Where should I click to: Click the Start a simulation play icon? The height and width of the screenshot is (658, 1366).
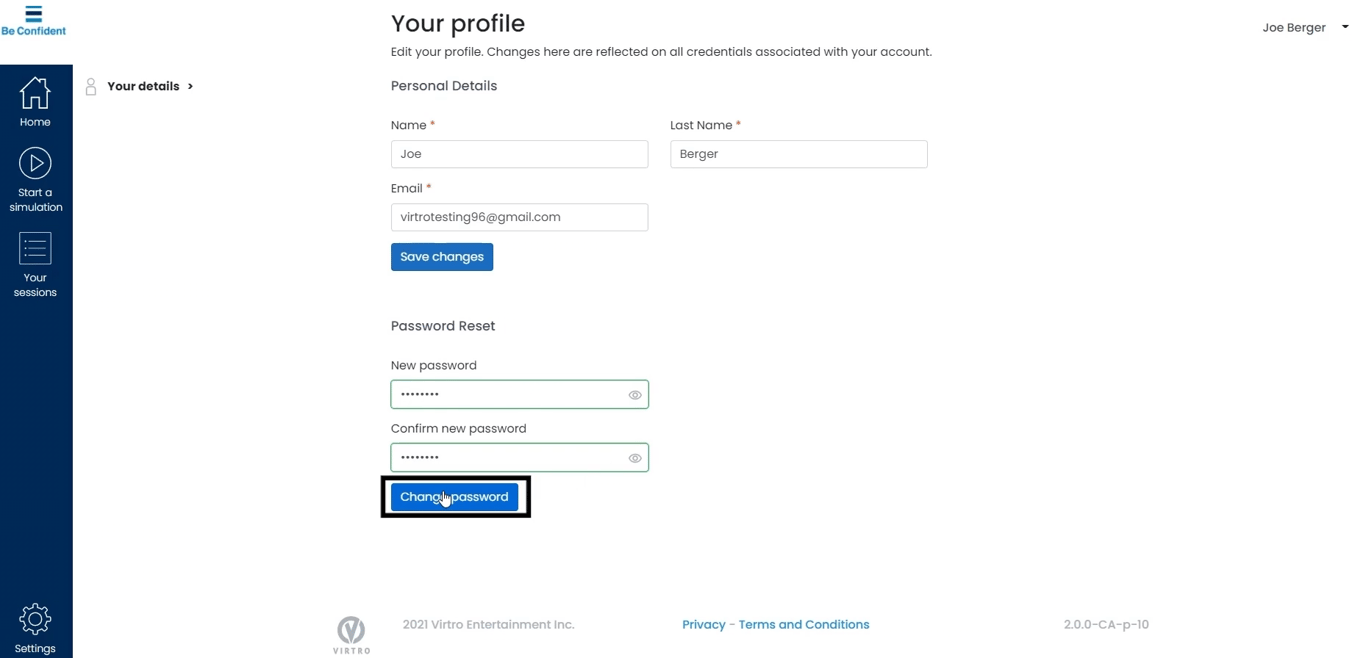click(35, 163)
